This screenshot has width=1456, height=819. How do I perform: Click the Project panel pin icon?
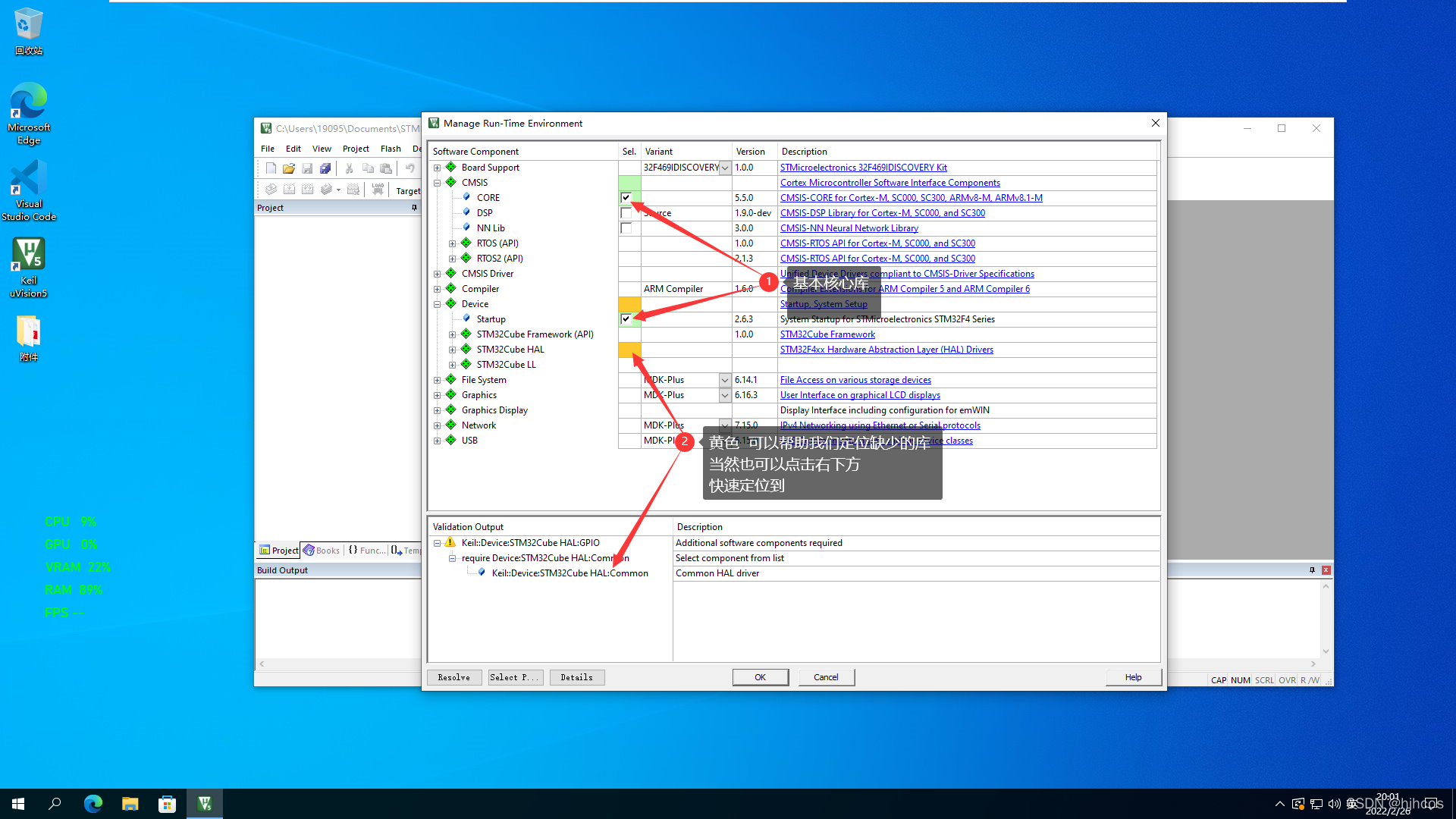pos(414,208)
